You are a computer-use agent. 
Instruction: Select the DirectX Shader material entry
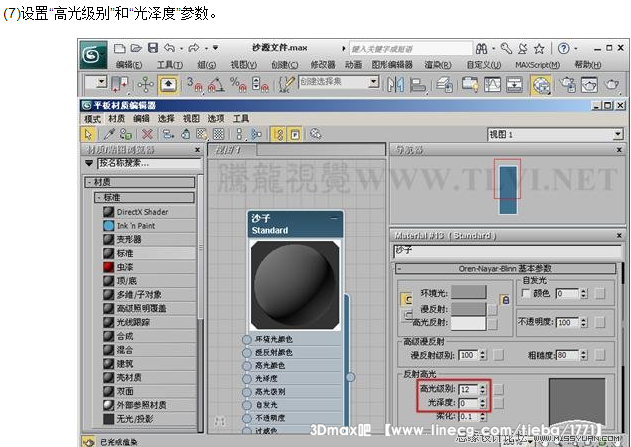(x=143, y=212)
